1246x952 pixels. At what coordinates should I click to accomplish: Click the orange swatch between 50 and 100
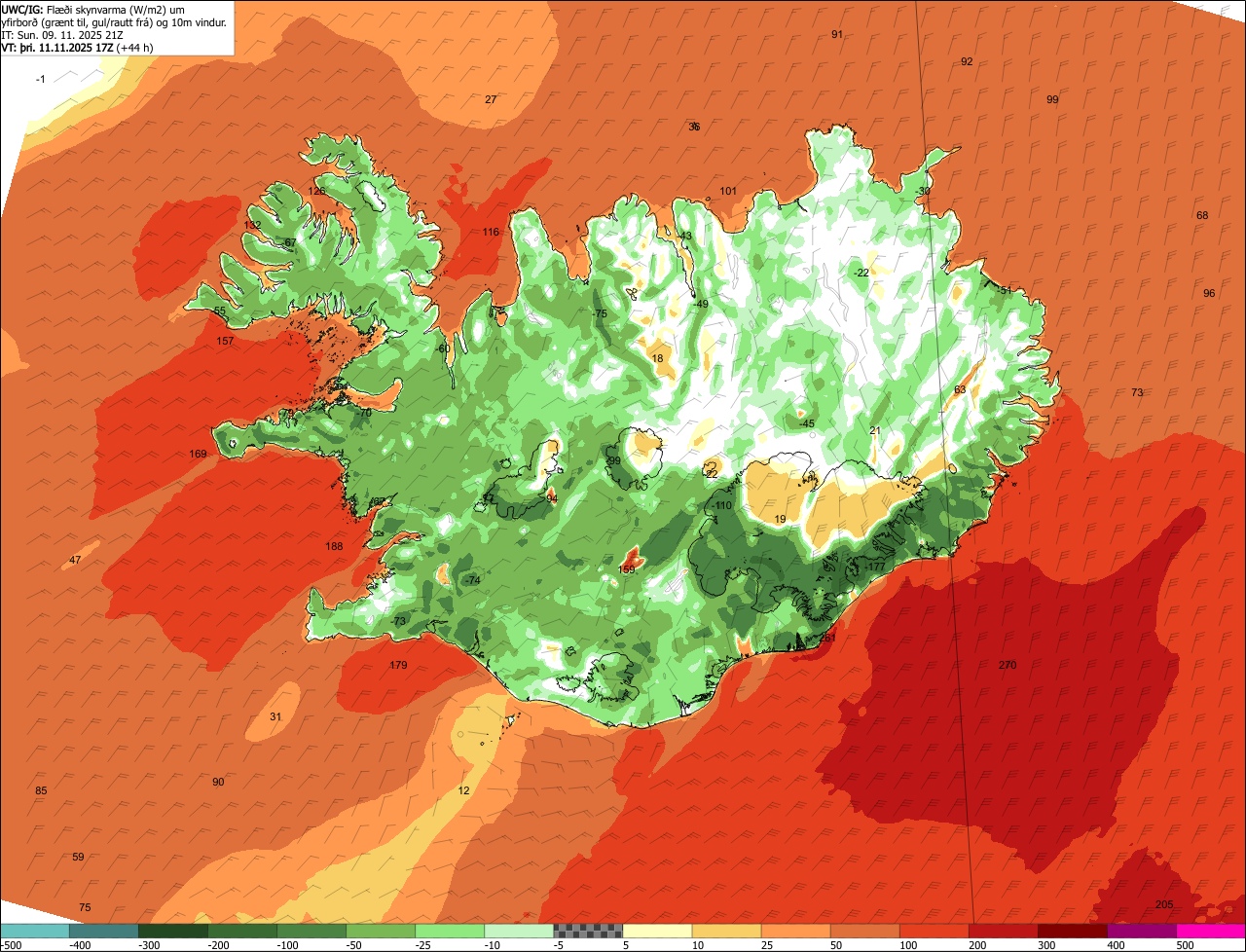[x=864, y=931]
